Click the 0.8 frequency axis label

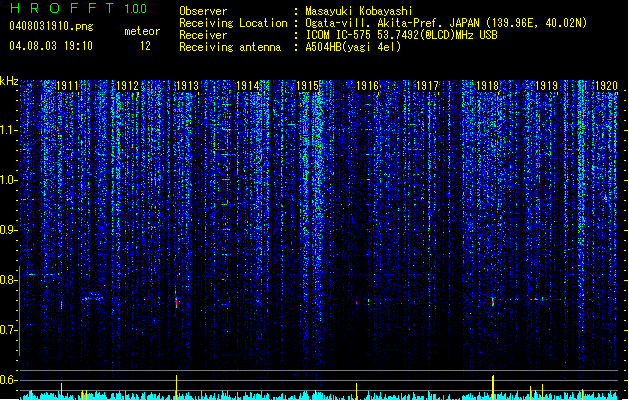(9, 280)
